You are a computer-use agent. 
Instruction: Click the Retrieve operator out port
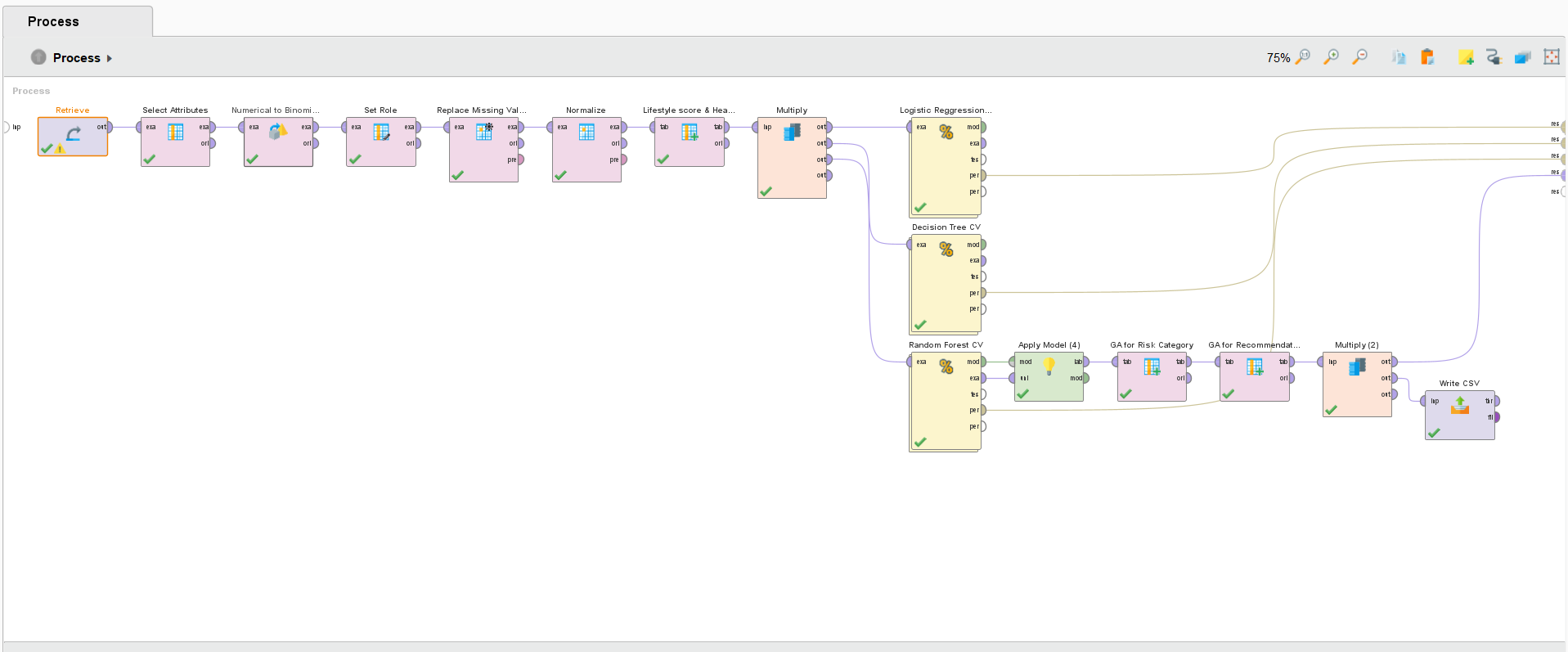click(110, 127)
